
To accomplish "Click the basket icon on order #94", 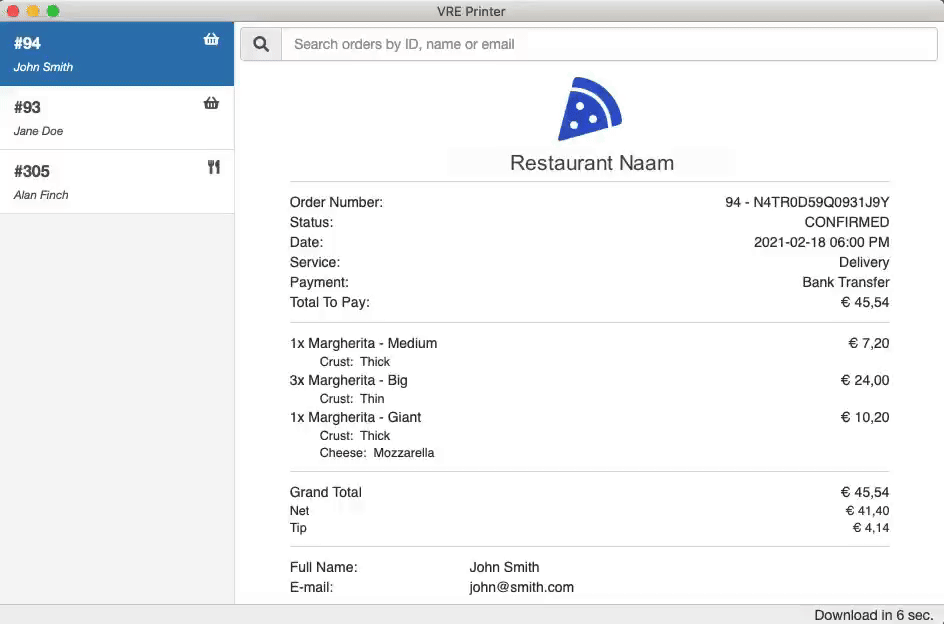I will pyautogui.click(x=211, y=40).
